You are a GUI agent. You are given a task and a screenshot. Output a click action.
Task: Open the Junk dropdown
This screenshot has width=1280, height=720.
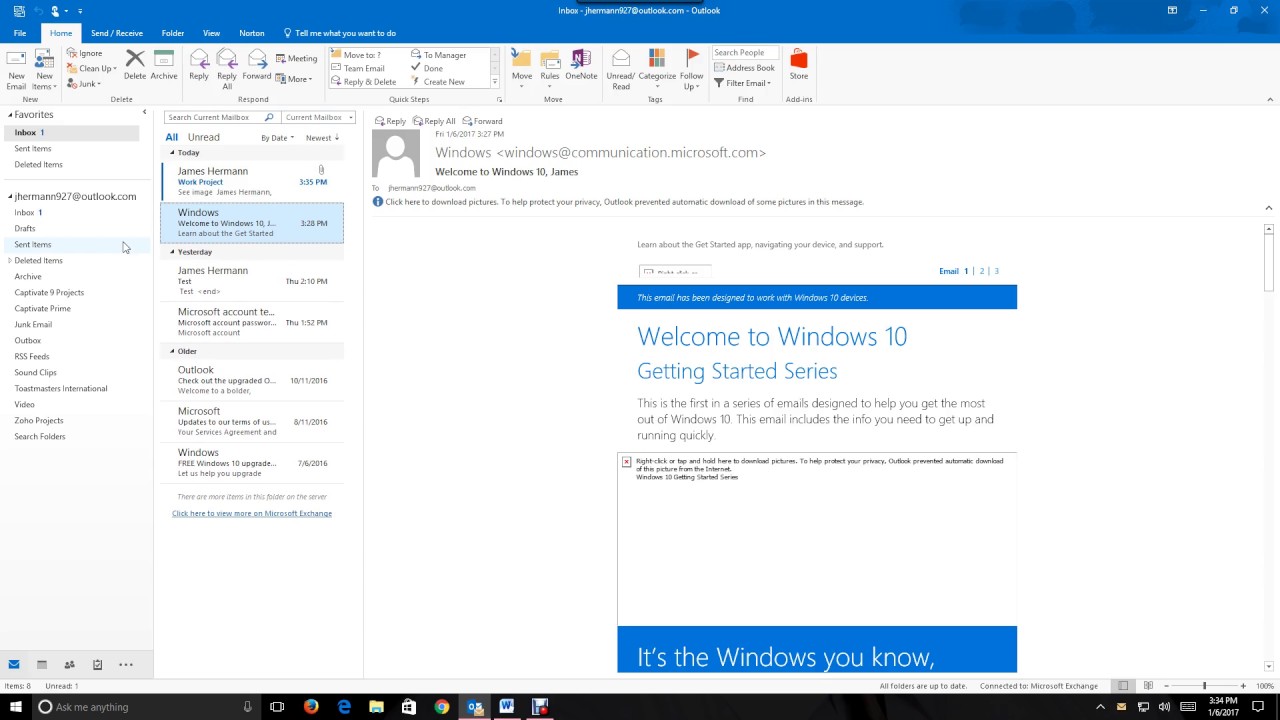(84, 84)
